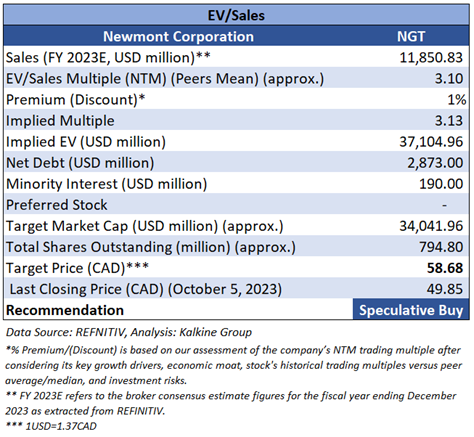Select the Implied EV (USD million) label
Viewport: 474px width, 437px height.
86,142
